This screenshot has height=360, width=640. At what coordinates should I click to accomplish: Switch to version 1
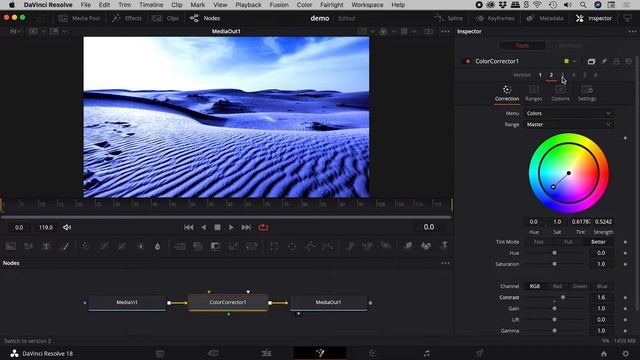(x=540, y=75)
